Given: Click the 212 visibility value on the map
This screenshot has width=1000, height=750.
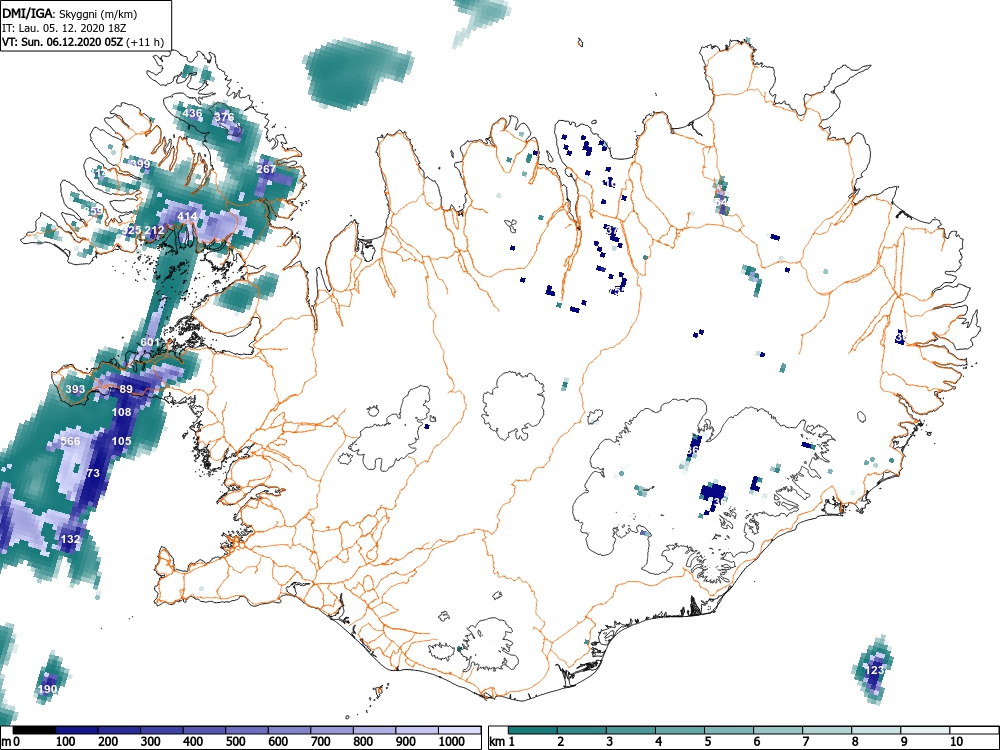Looking at the screenshot, I should [154, 230].
